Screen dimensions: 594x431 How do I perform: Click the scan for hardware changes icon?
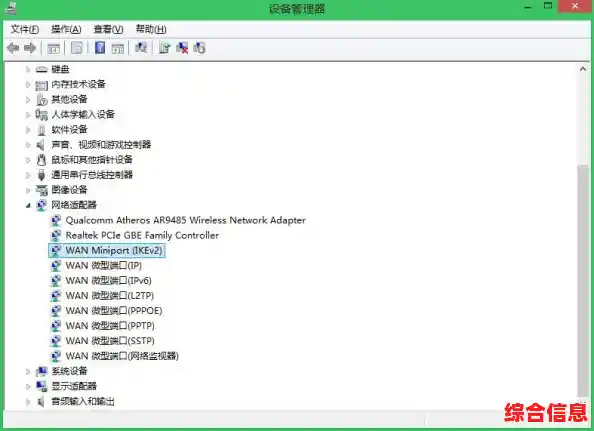(x=141, y=48)
